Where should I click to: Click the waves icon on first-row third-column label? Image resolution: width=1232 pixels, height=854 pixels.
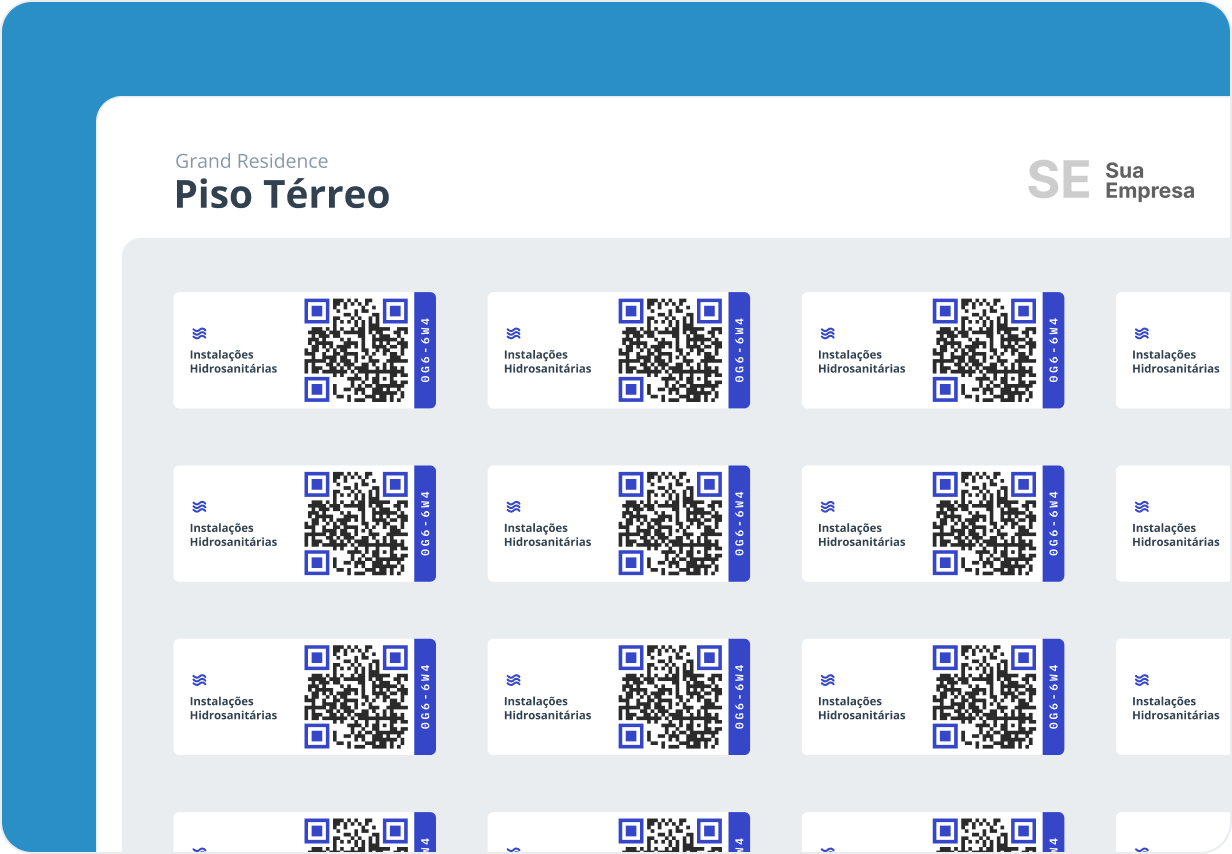coord(827,334)
